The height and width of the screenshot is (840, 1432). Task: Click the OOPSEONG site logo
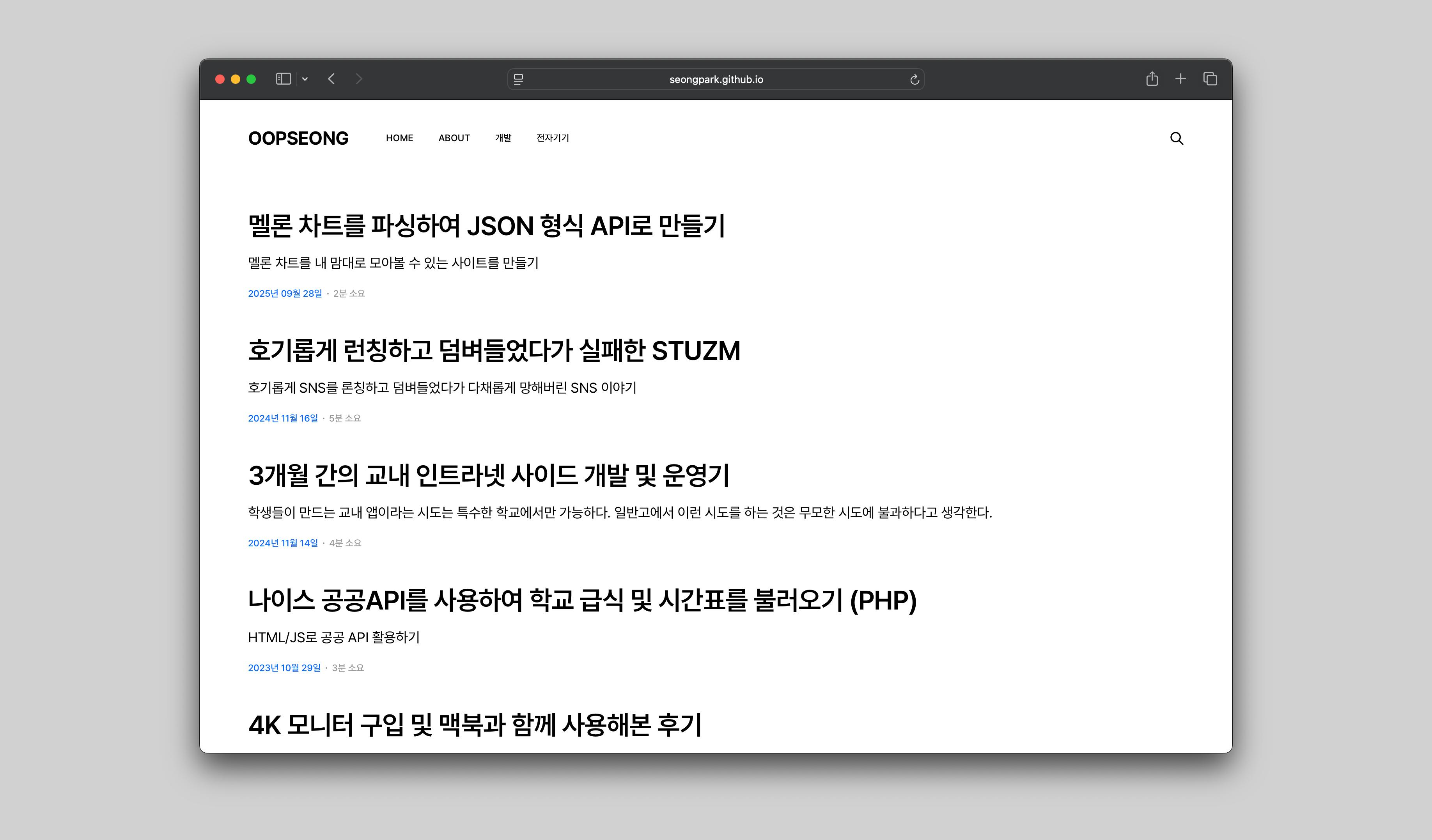pos(298,138)
